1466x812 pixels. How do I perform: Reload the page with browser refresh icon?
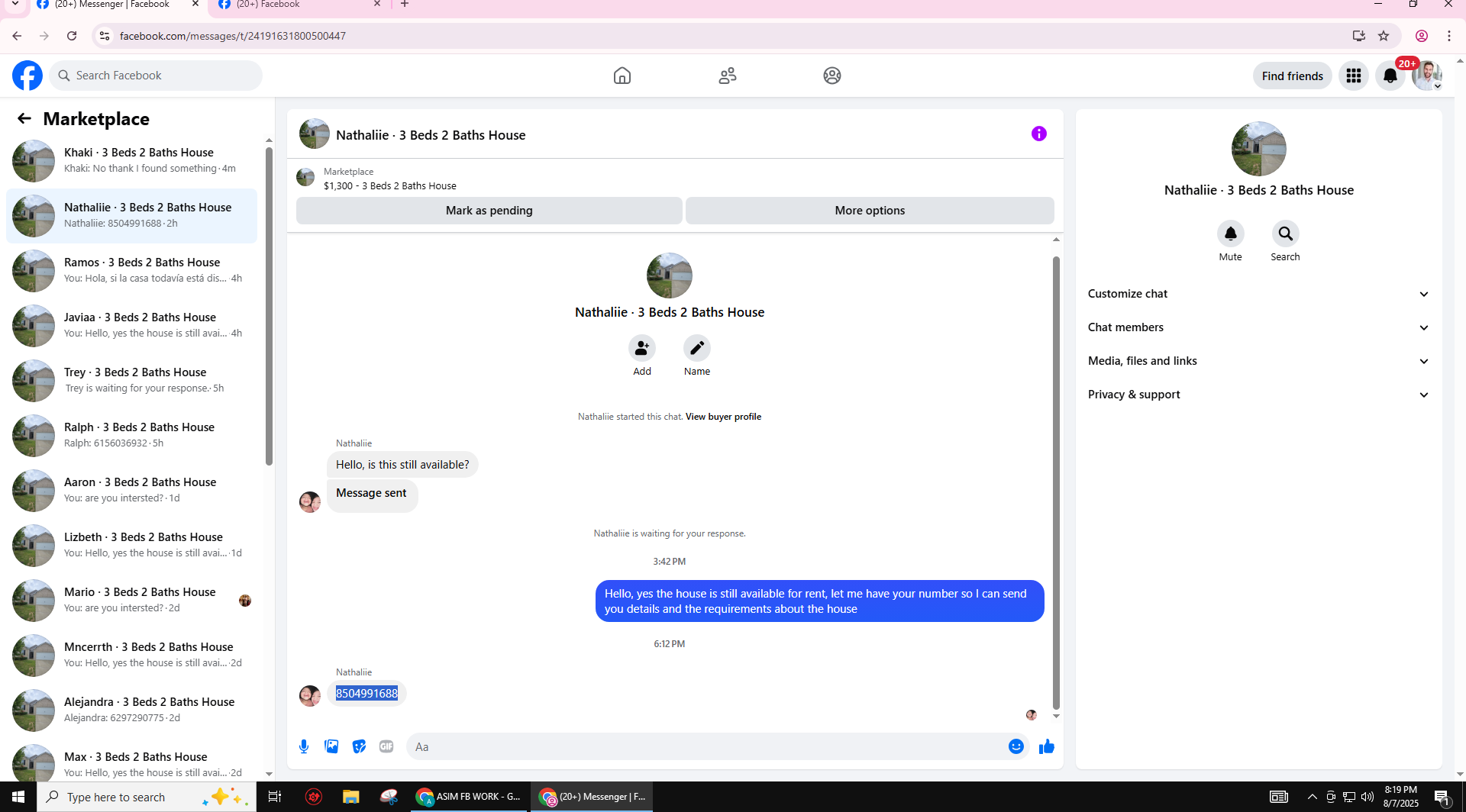pyautogui.click(x=72, y=36)
